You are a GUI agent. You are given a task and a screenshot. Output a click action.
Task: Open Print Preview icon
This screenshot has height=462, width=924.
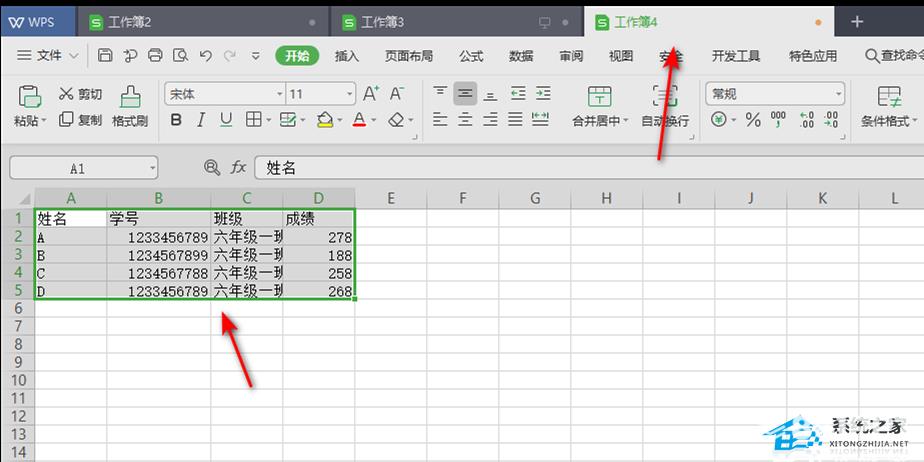point(180,55)
